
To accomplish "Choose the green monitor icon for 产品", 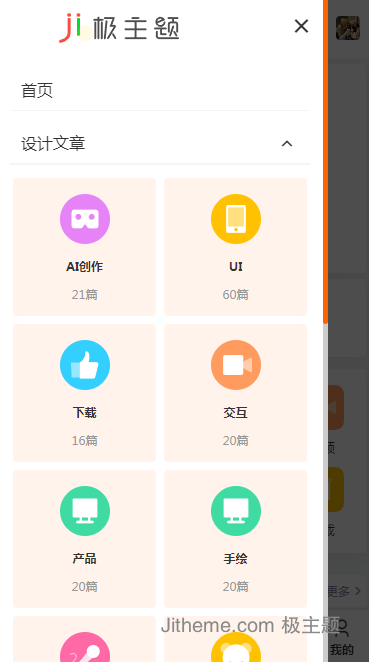I will 85,511.
